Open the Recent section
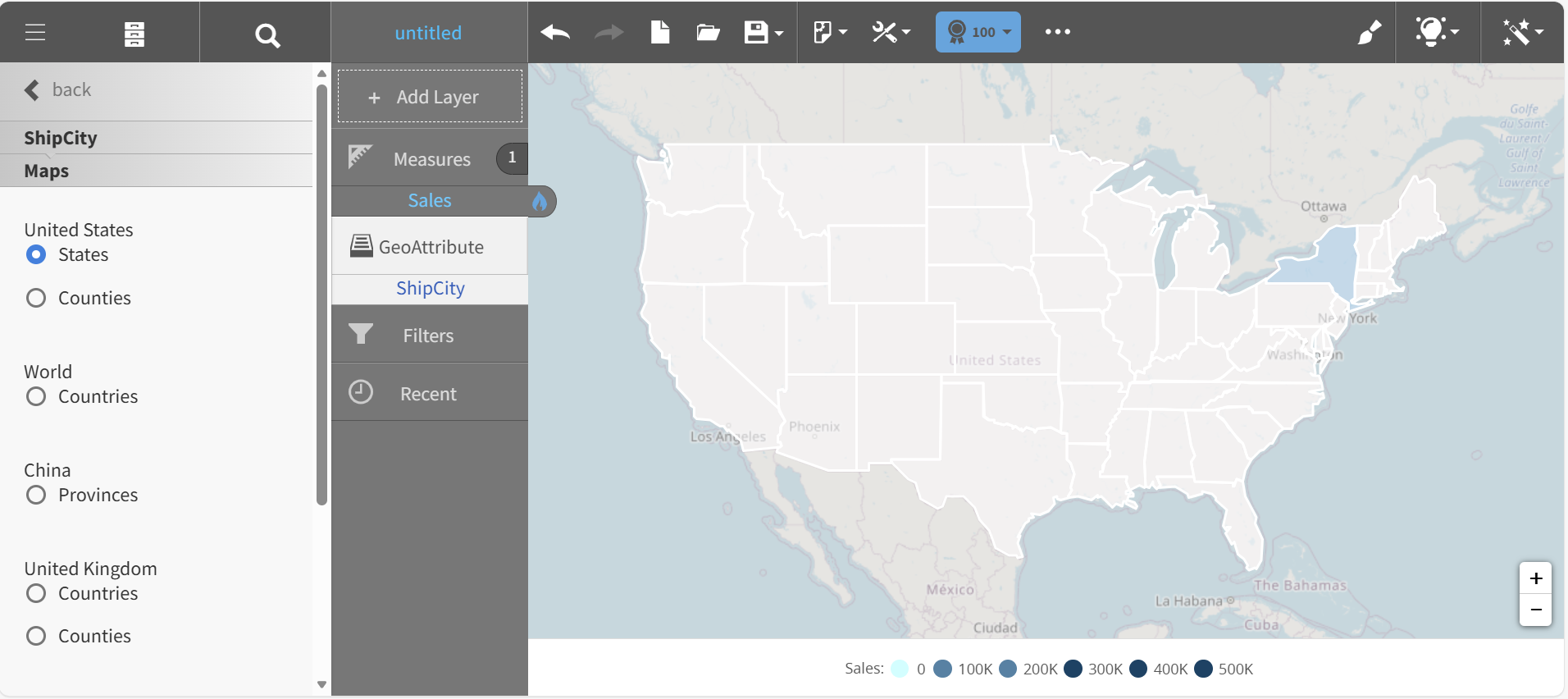 point(430,393)
